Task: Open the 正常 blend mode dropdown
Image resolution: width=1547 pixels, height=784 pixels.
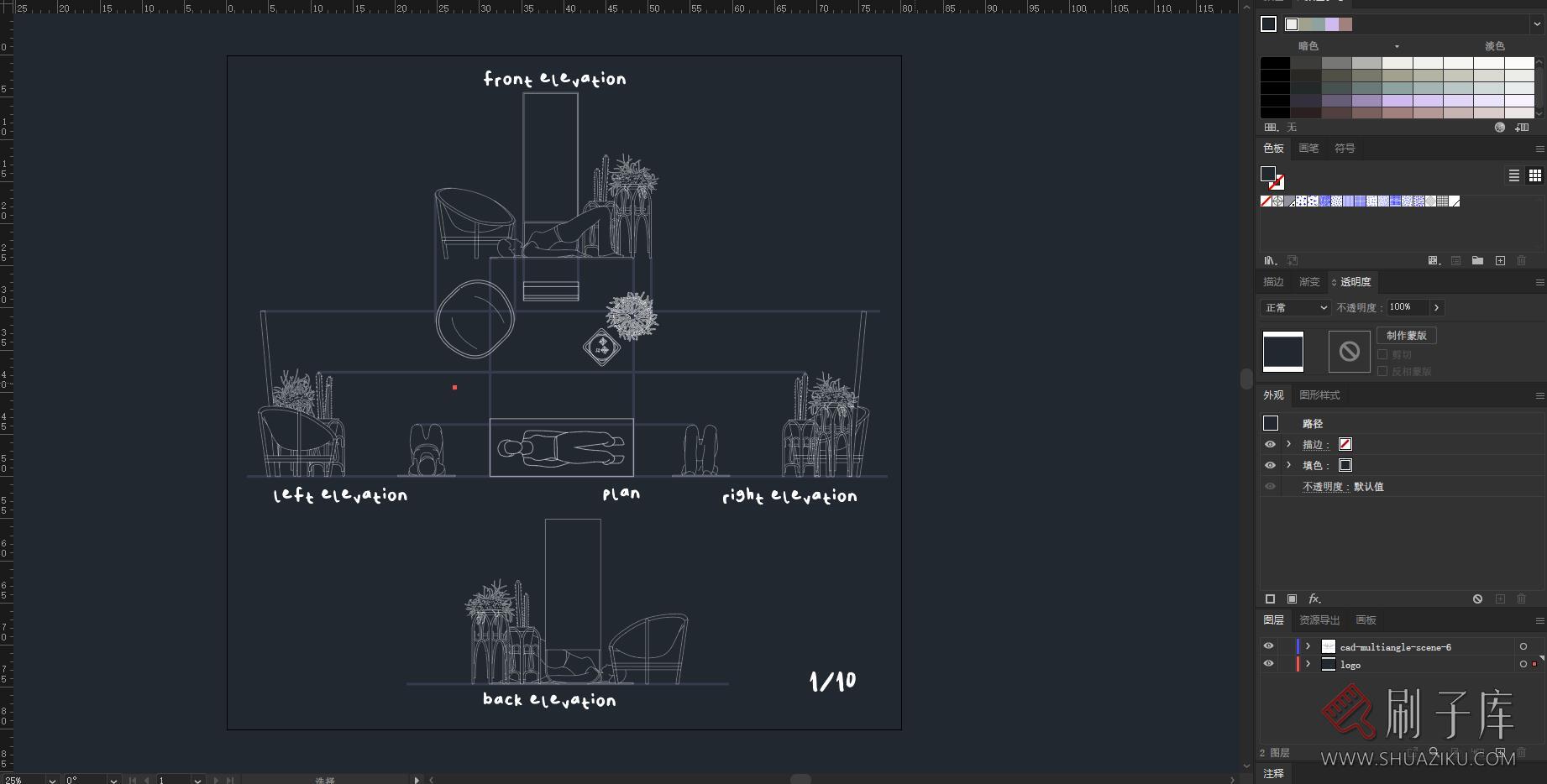Action: pyautogui.click(x=1294, y=307)
